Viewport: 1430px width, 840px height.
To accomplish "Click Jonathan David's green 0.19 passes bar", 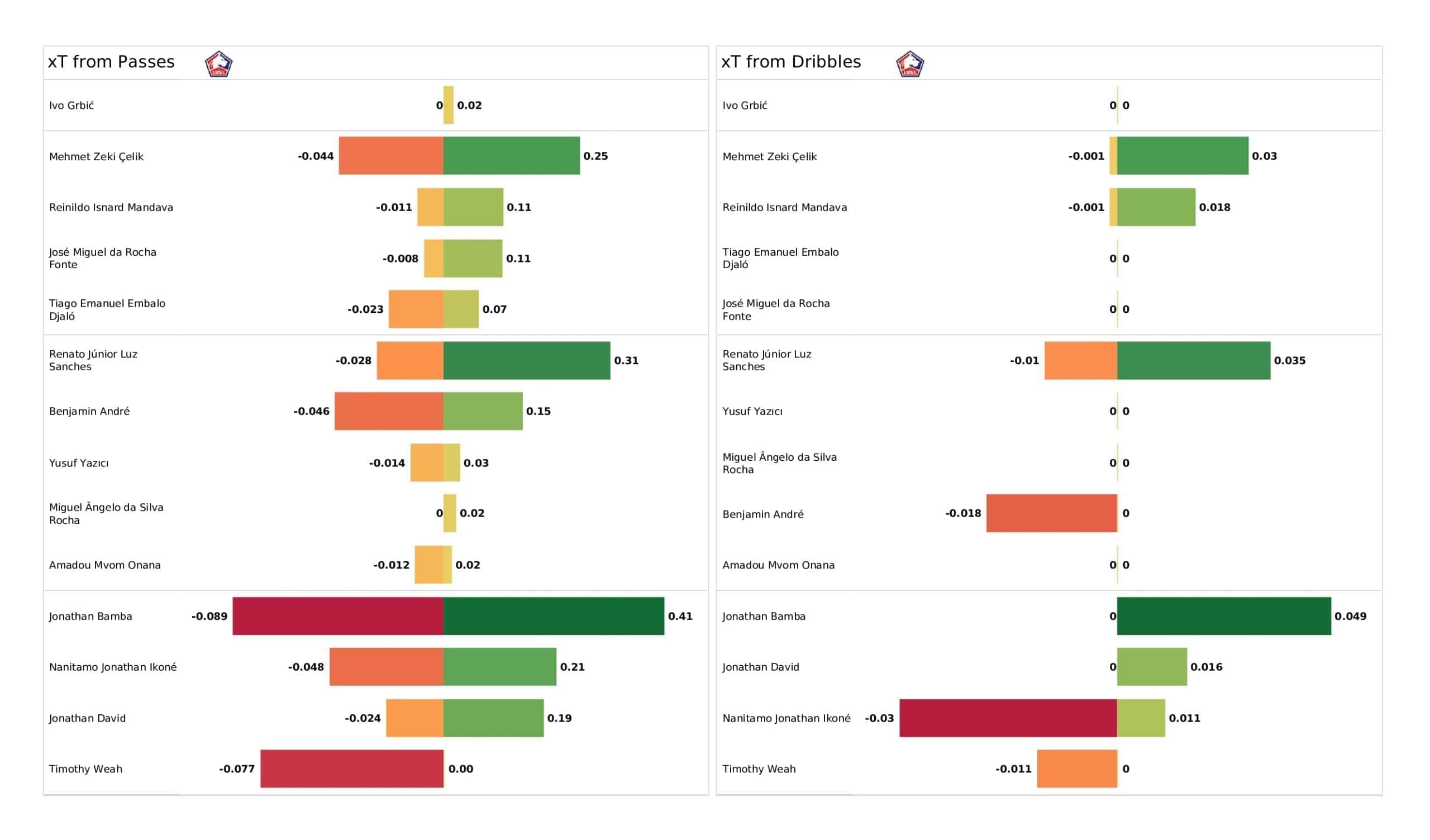I will (x=493, y=718).
